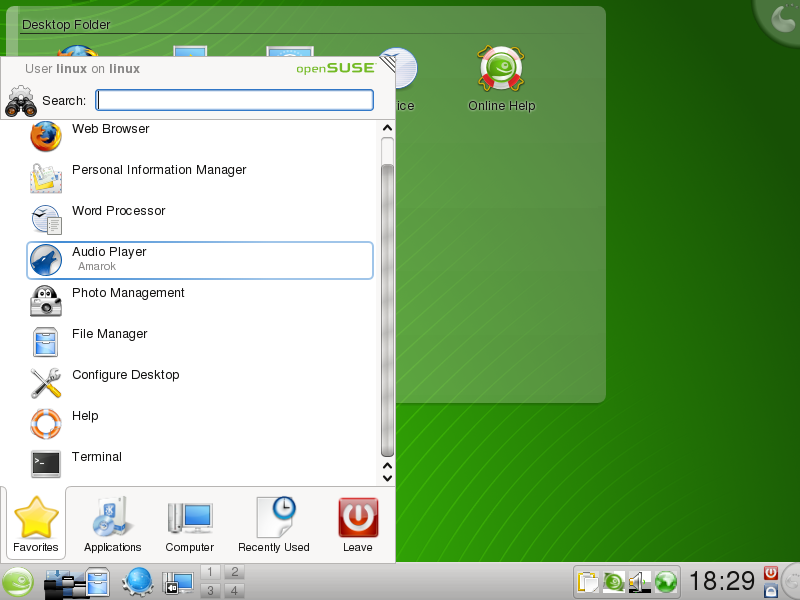This screenshot has height=600, width=800.
Task: Open Personal Information Manager from favorites
Action: (199, 178)
